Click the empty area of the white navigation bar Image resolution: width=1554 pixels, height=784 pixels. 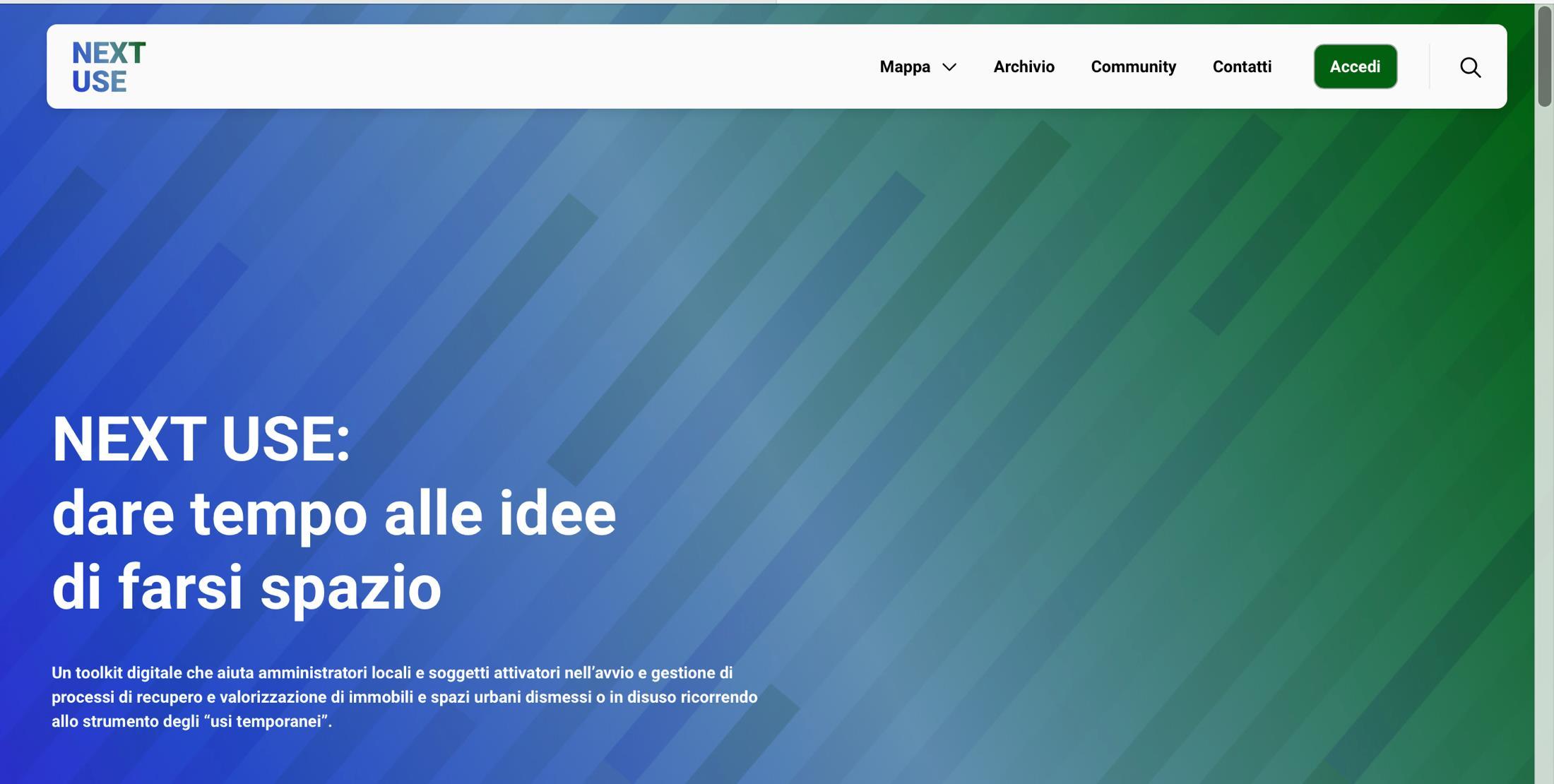[494, 66]
